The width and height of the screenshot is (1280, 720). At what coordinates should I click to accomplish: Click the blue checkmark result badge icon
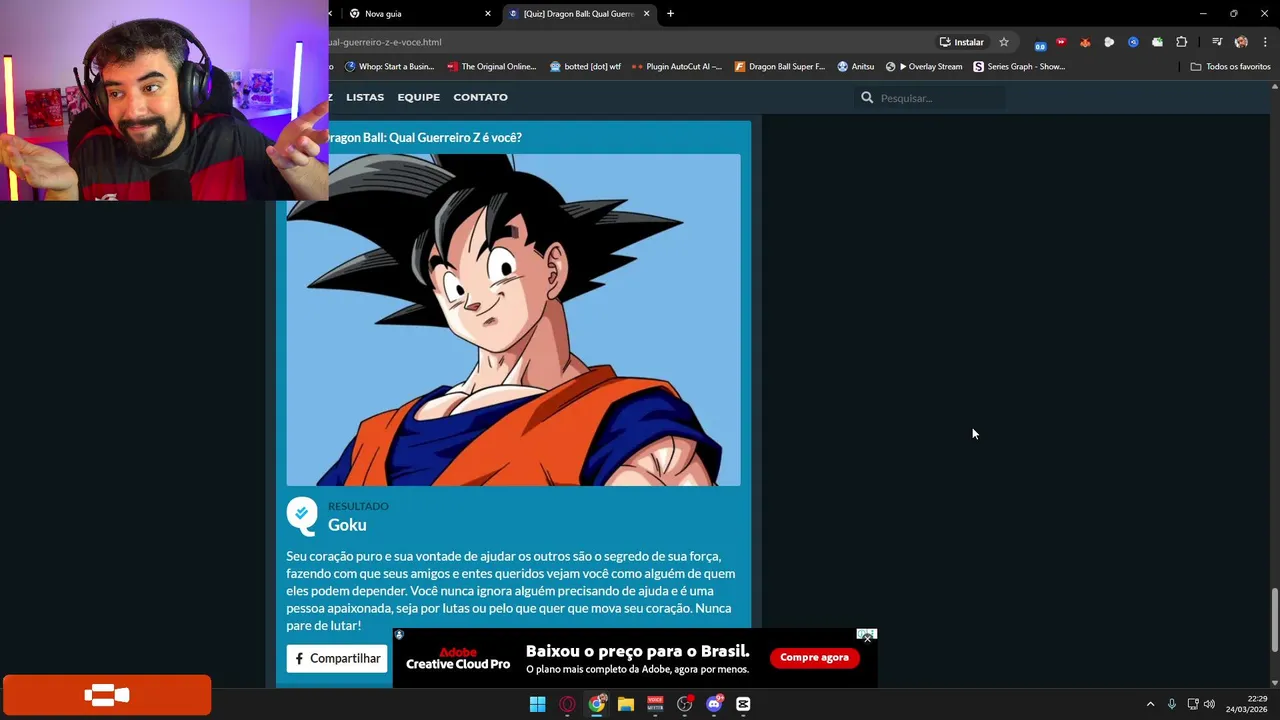[x=301, y=515]
